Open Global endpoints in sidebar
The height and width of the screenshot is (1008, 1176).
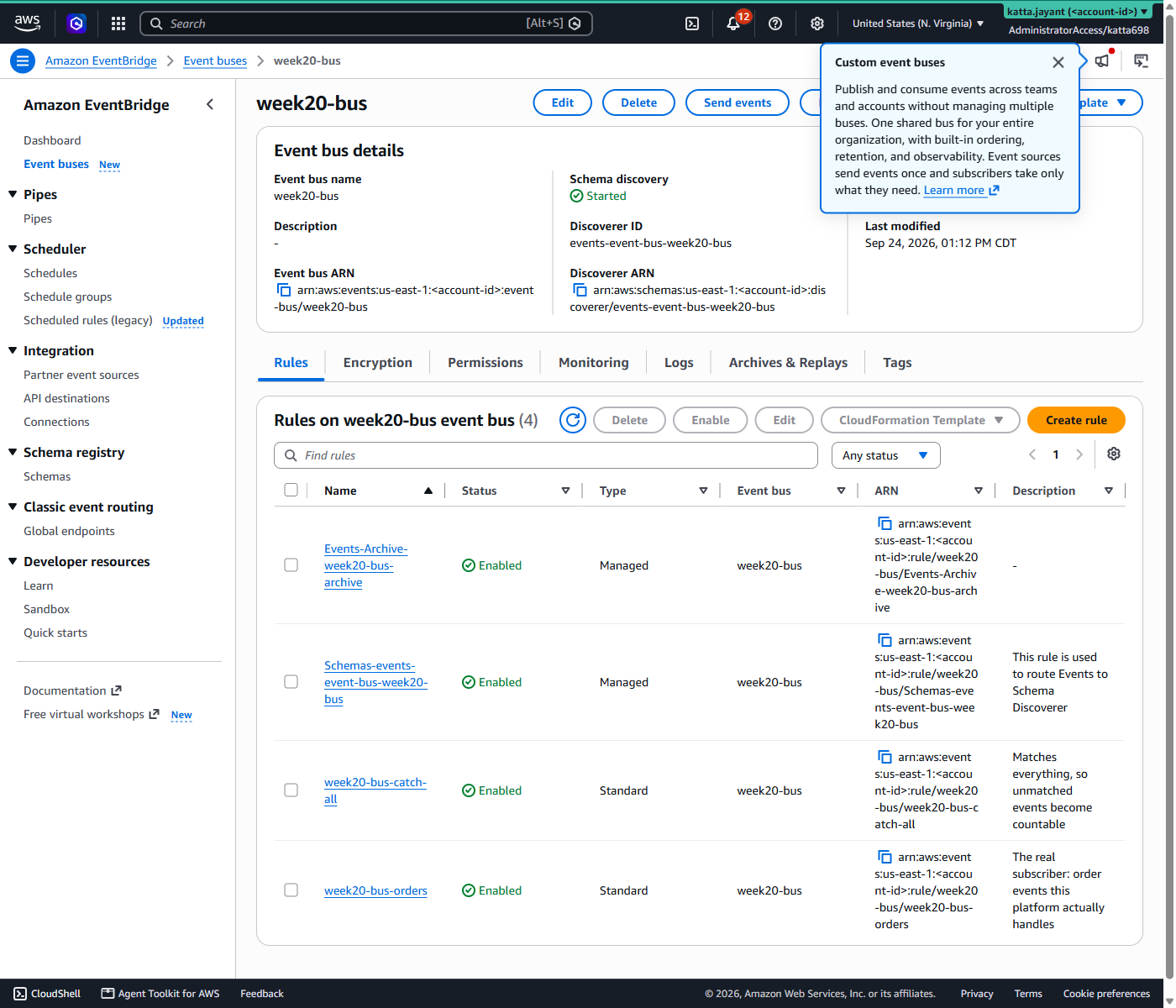pos(69,531)
